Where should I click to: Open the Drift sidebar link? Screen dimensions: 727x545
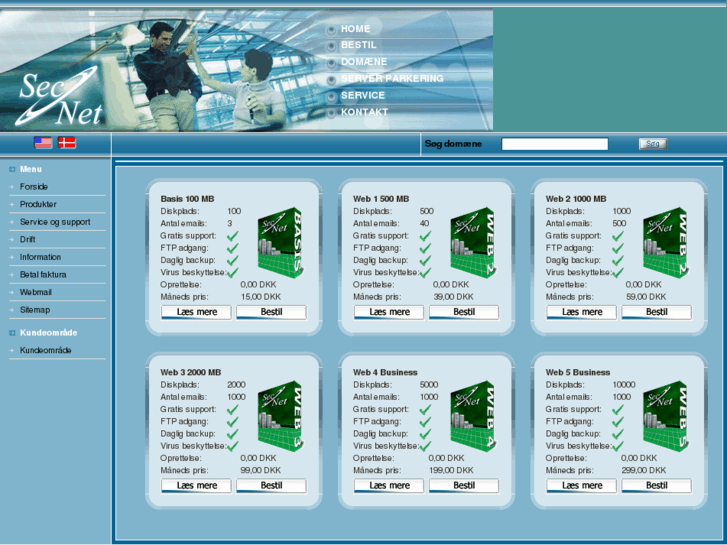pos(27,239)
